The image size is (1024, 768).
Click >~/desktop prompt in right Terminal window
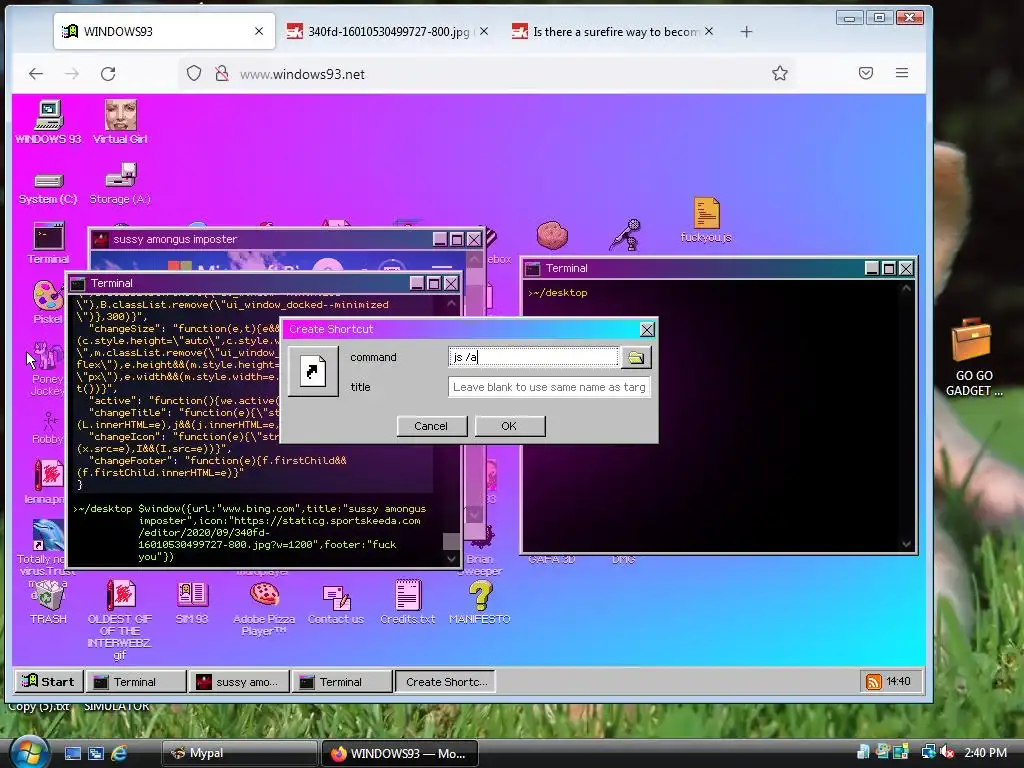point(557,293)
